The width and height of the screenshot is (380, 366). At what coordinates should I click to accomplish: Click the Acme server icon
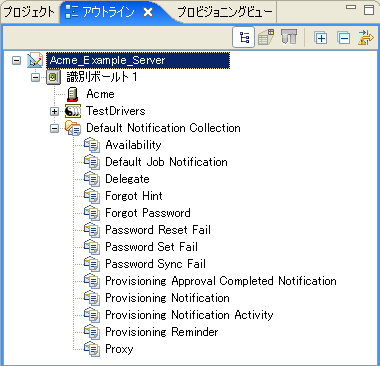click(72, 94)
